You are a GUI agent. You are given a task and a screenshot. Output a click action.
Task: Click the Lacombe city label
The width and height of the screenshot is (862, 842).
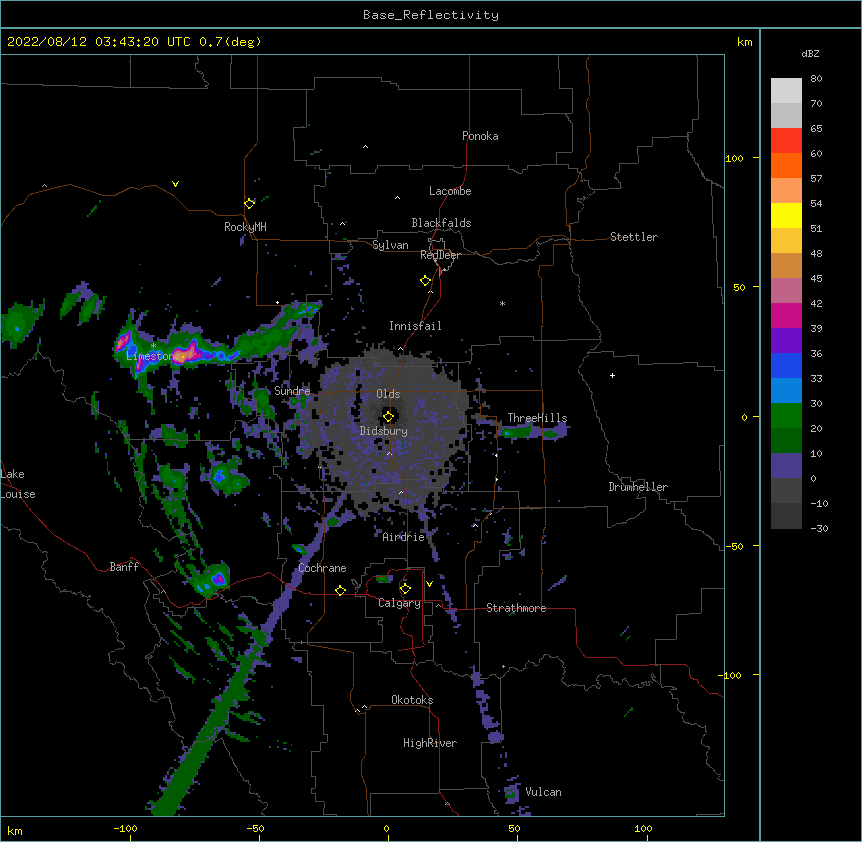pyautogui.click(x=450, y=191)
